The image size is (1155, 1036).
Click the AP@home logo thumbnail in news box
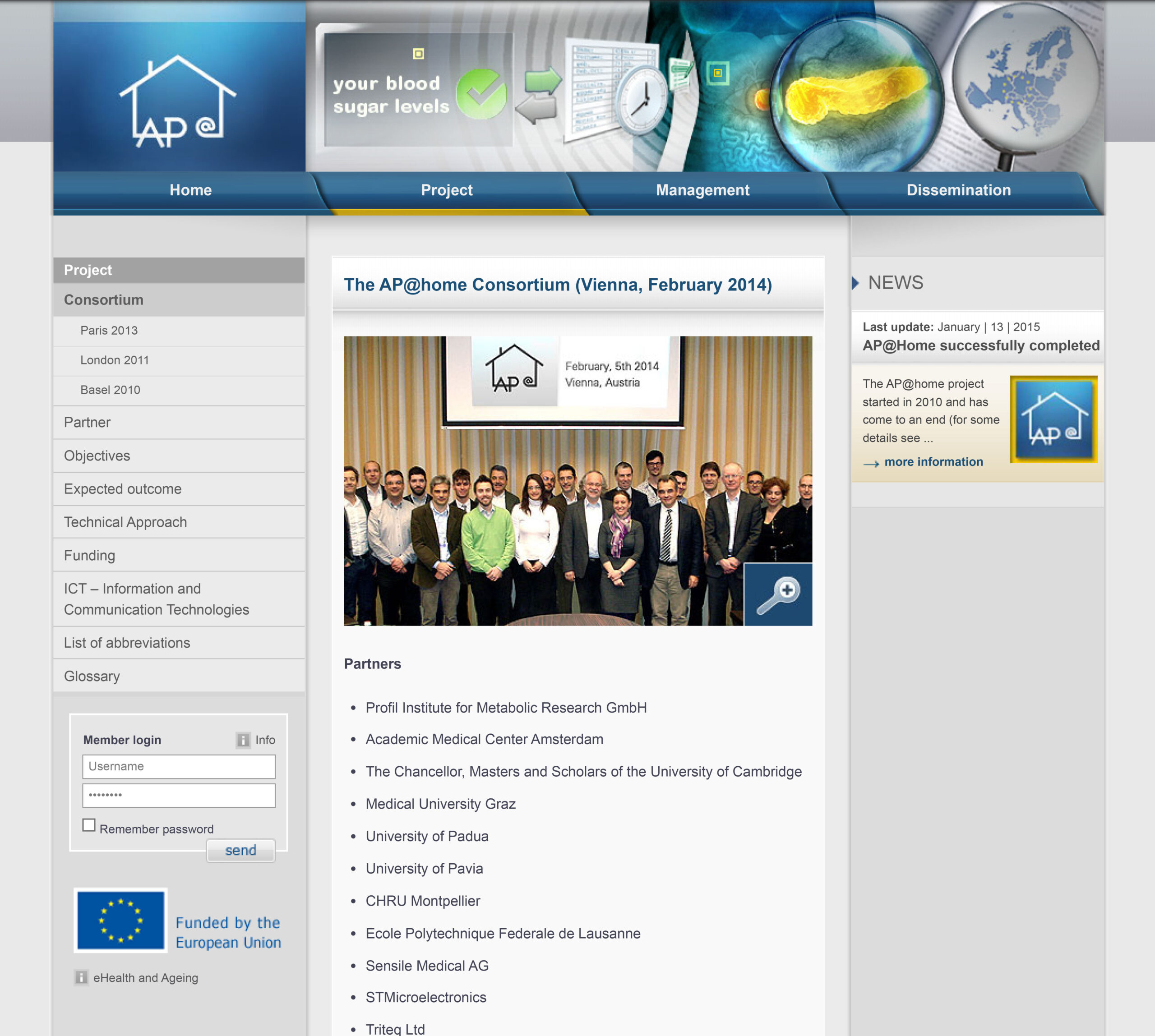(1053, 419)
